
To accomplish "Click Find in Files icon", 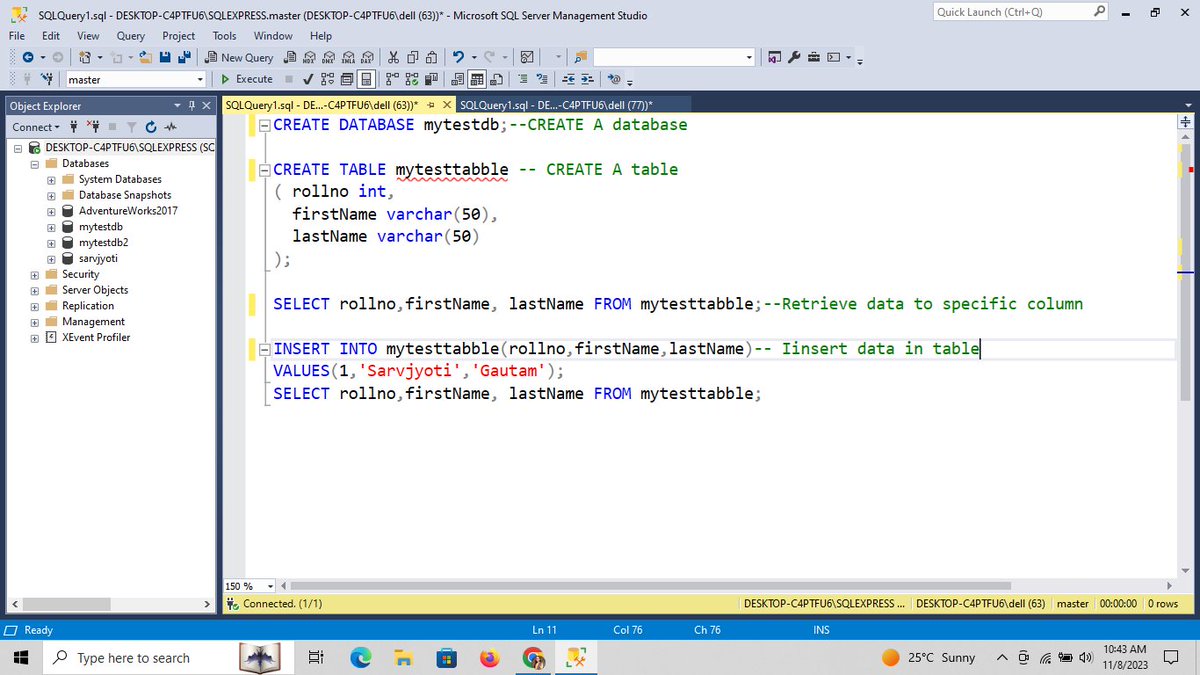I will pos(581,58).
